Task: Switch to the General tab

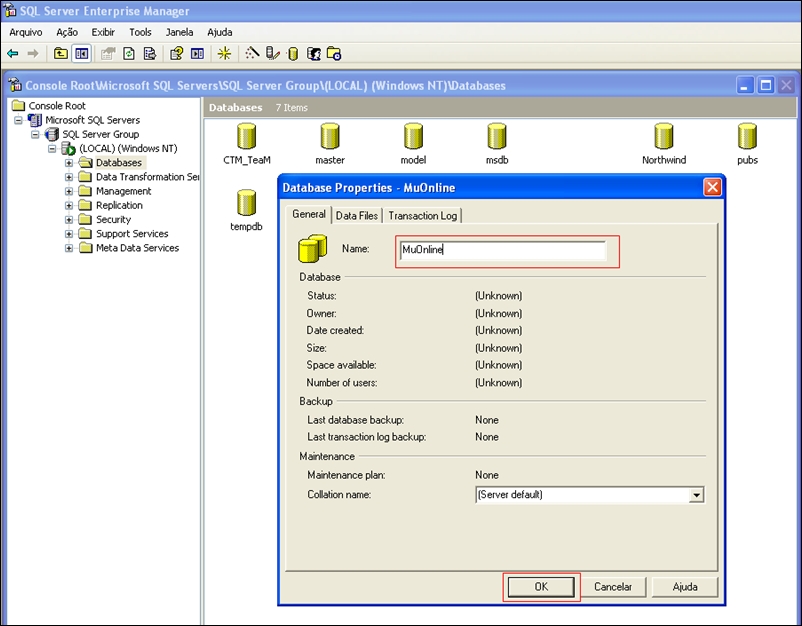Action: point(309,214)
